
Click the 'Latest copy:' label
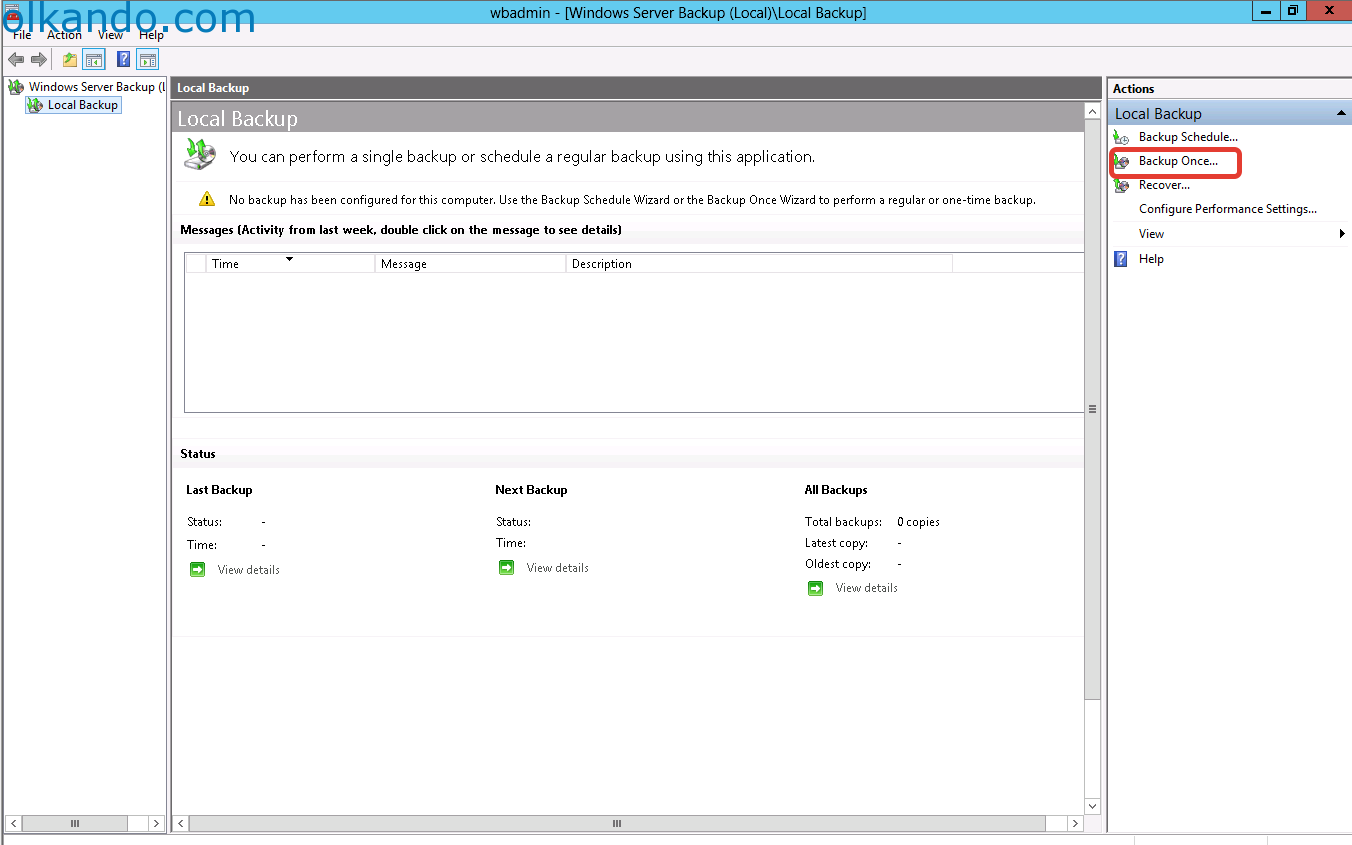(836, 543)
